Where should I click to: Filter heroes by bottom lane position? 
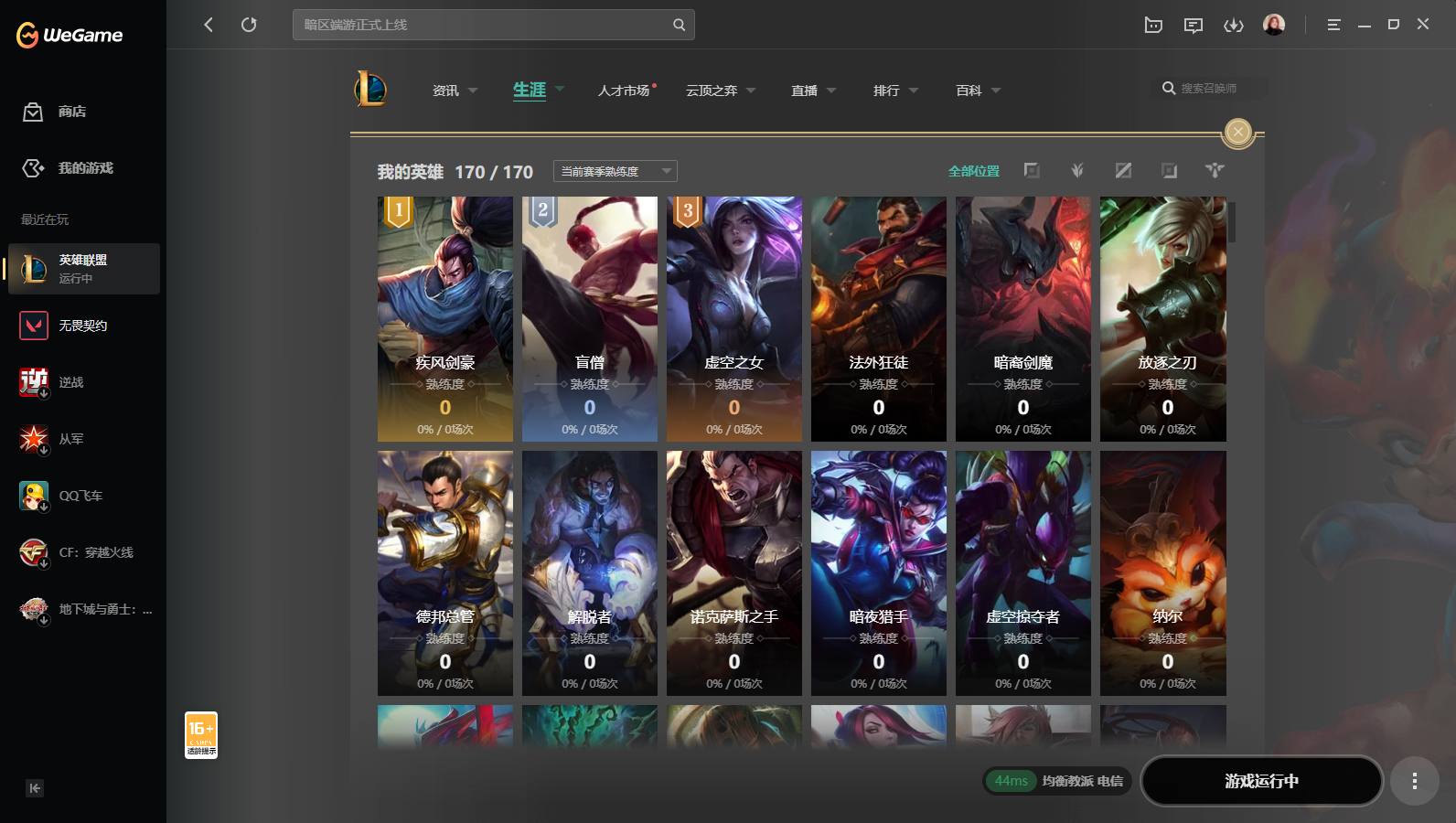1169,171
